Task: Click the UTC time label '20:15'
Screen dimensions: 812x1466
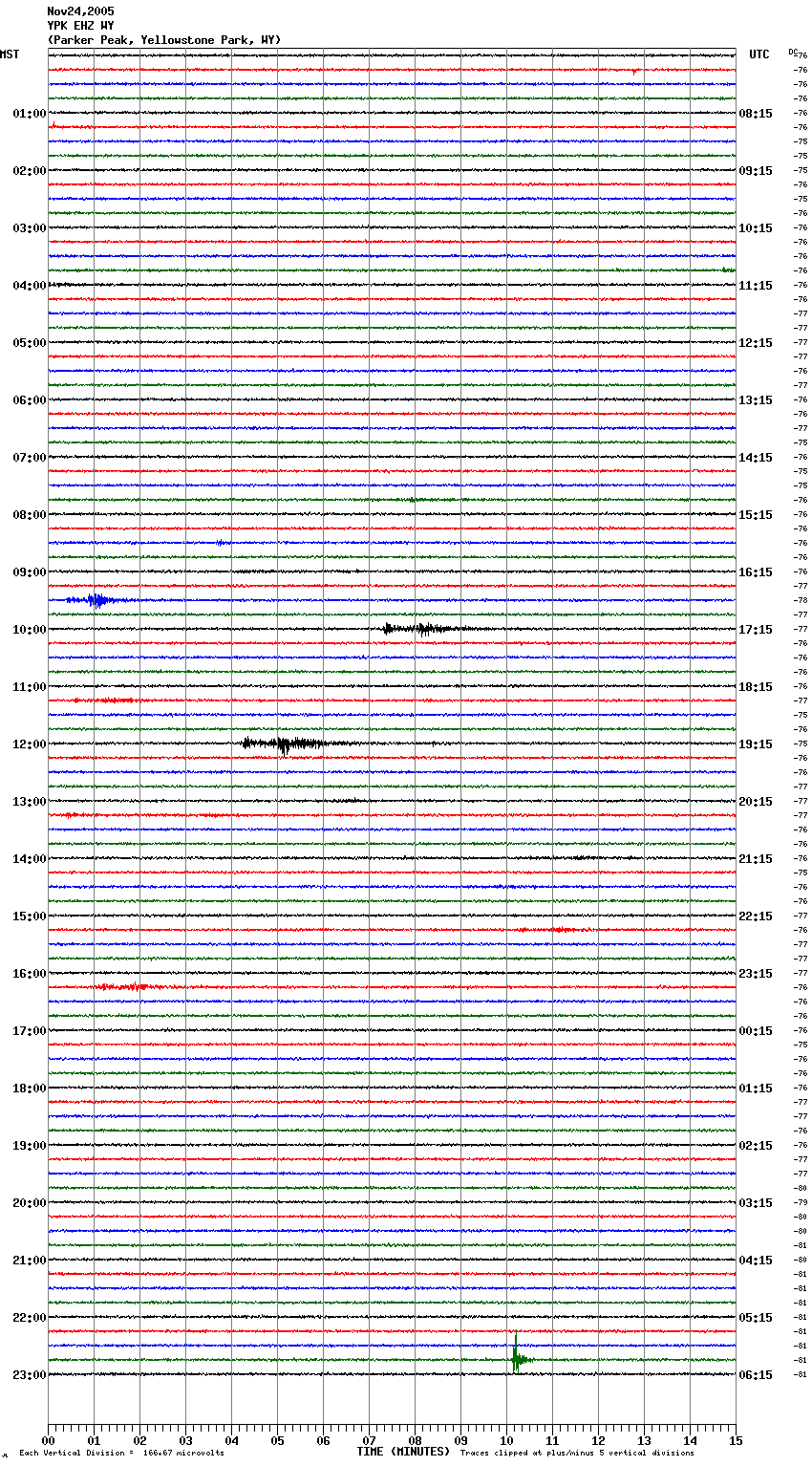Action: point(756,802)
